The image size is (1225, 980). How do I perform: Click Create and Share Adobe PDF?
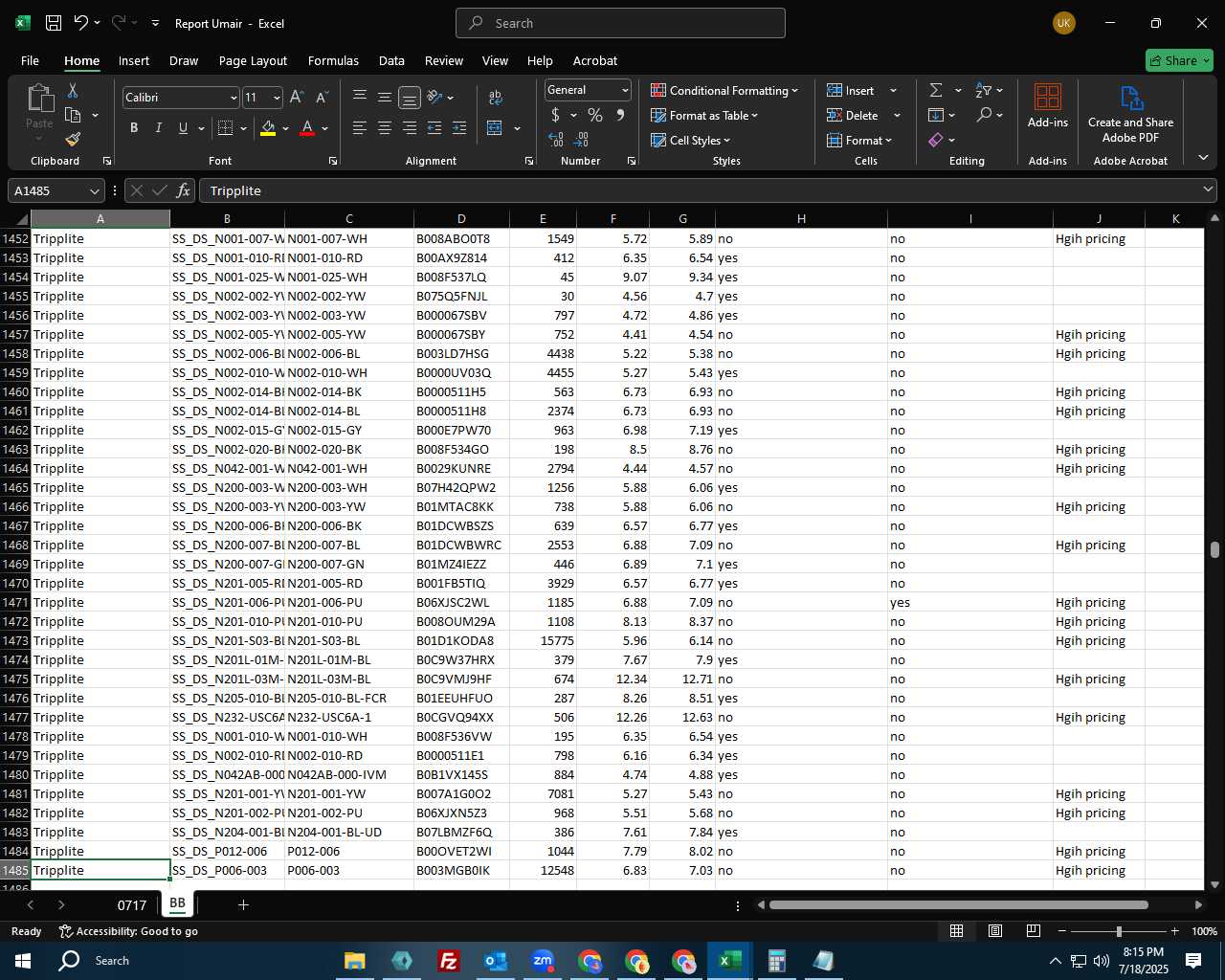click(1130, 114)
